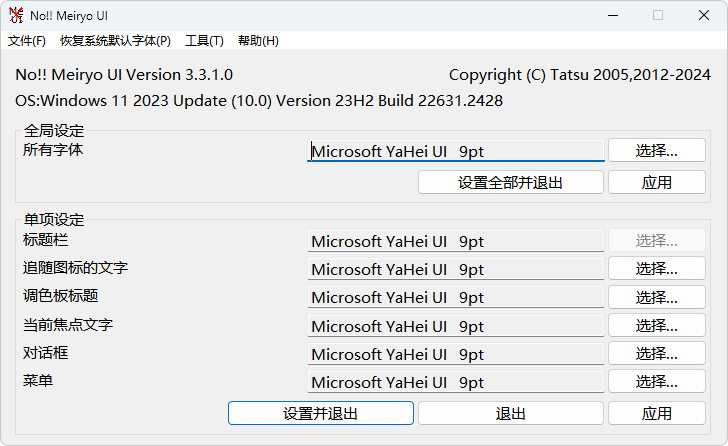This screenshot has width=728, height=446.
Task: Choose font for 追随图标的文字
Action: (656, 269)
